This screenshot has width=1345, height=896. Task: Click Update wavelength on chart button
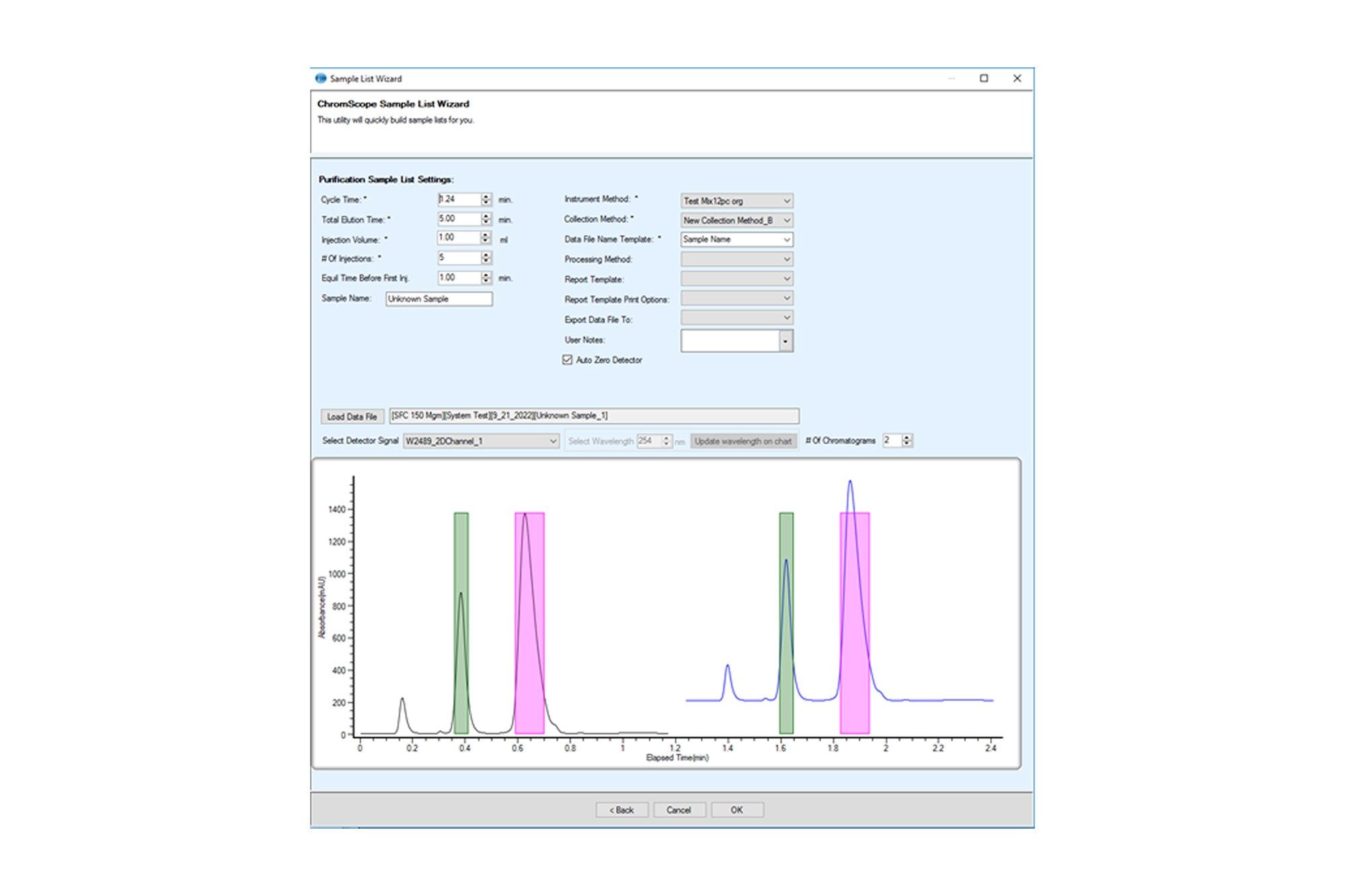(x=743, y=441)
